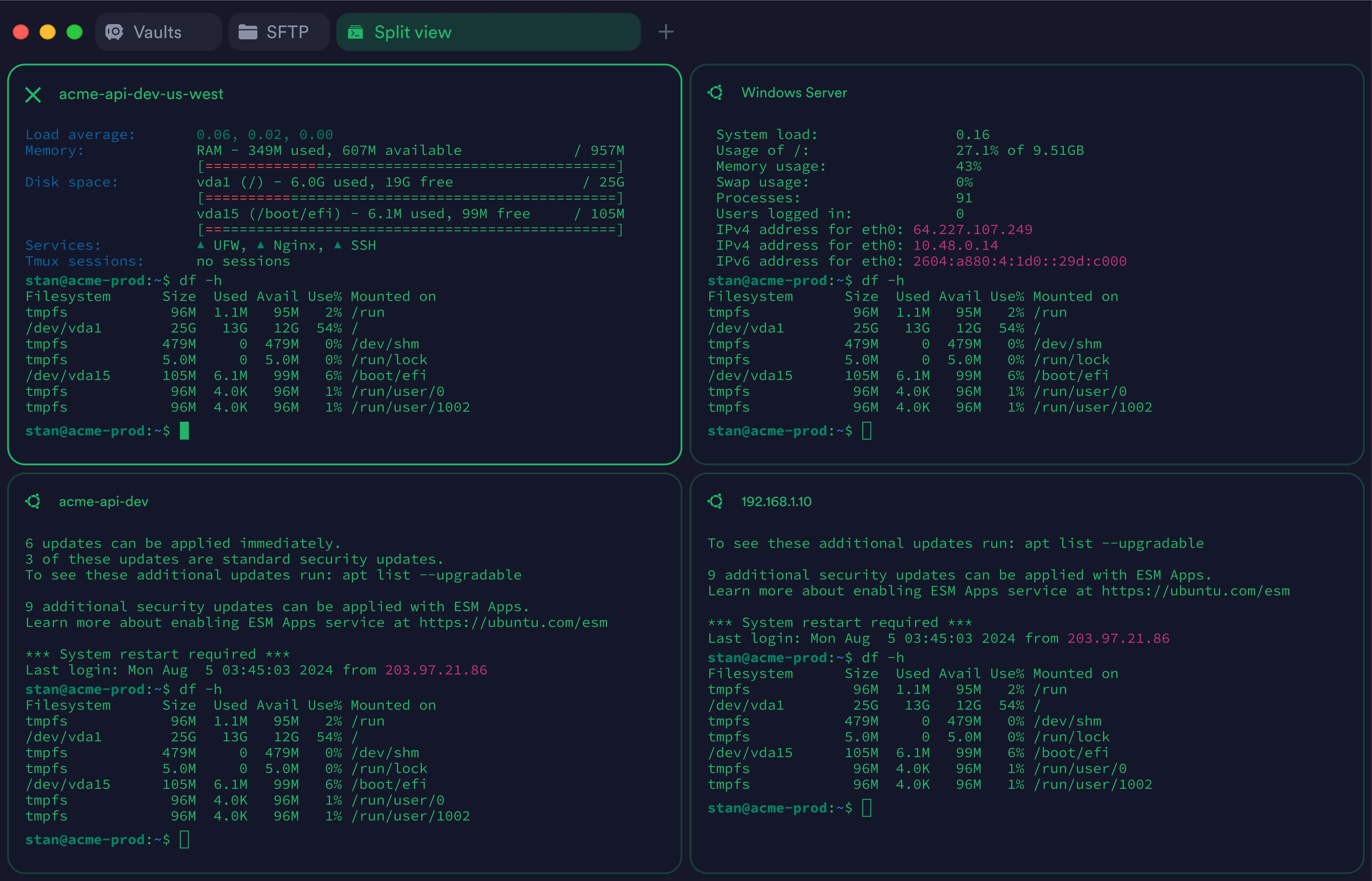The height and width of the screenshot is (881, 1372).
Task: Click '*** System restart required ***' in 192.168.1.10 pane
Action: [841, 623]
